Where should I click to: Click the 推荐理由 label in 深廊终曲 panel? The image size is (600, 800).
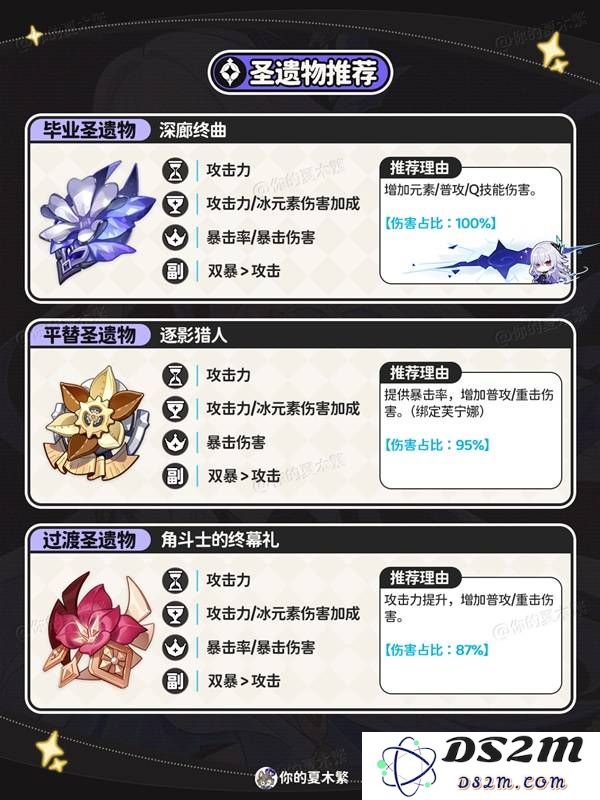tap(420, 168)
